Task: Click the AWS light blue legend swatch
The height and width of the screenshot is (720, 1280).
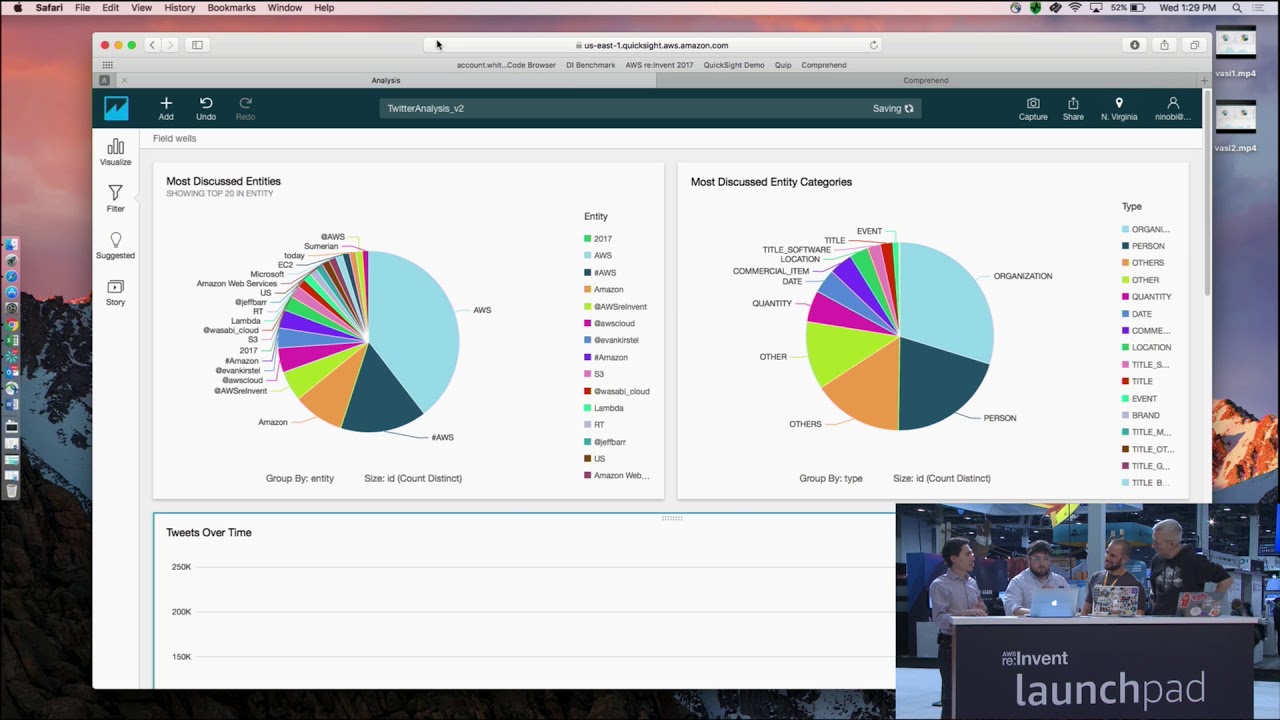Action: coord(588,256)
